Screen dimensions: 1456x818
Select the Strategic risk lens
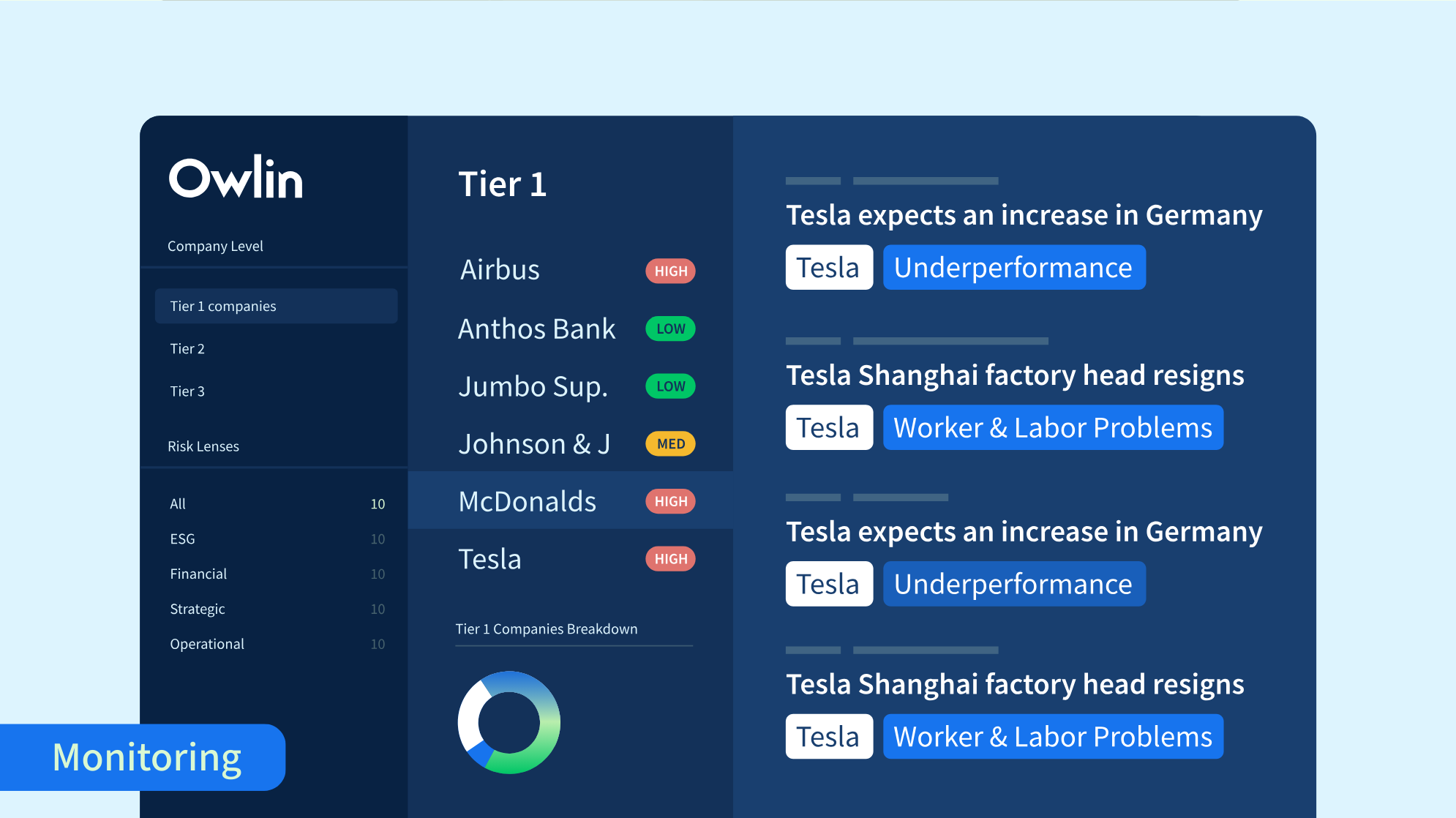tap(198, 609)
